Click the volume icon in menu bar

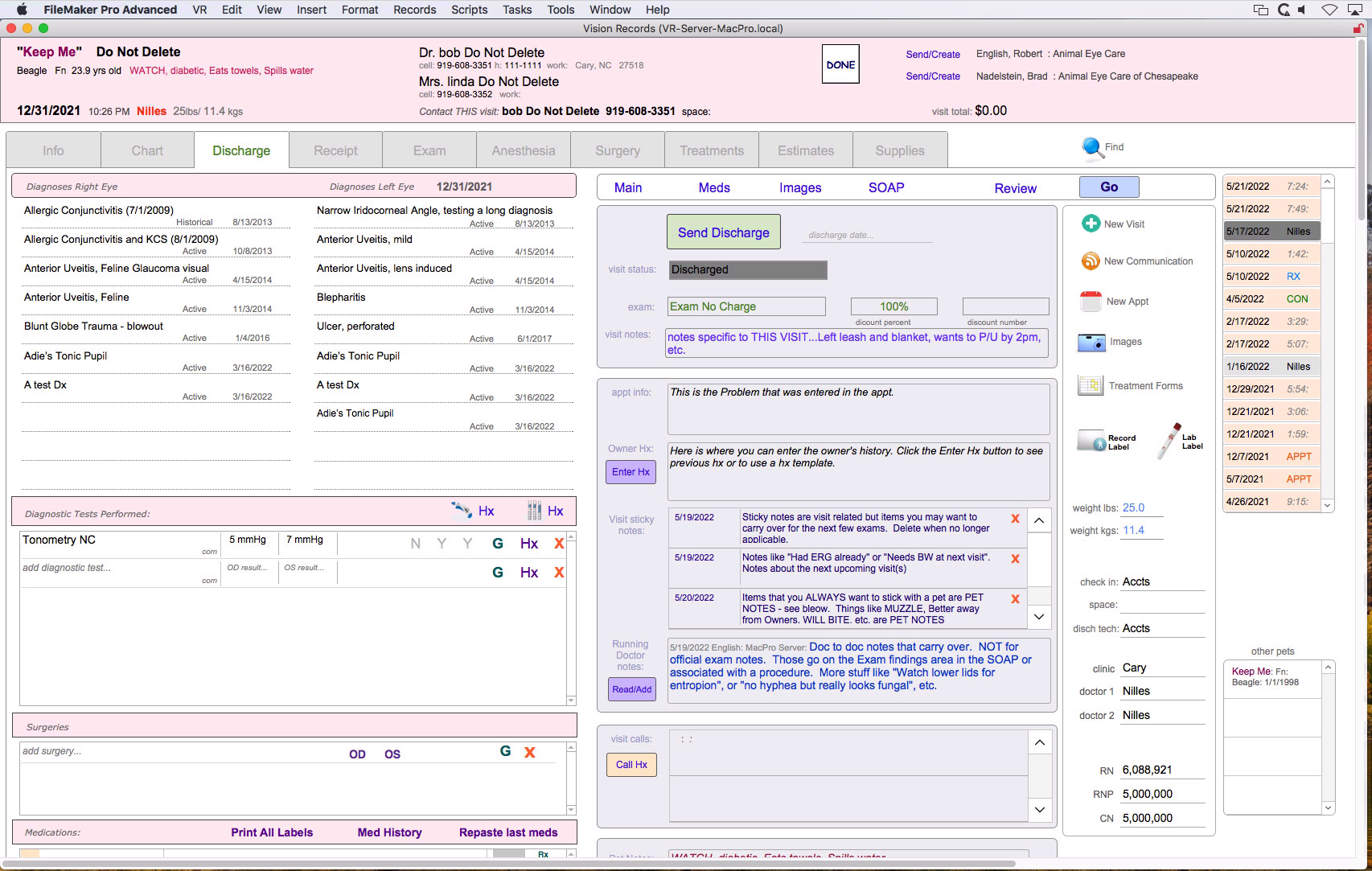1304,10
